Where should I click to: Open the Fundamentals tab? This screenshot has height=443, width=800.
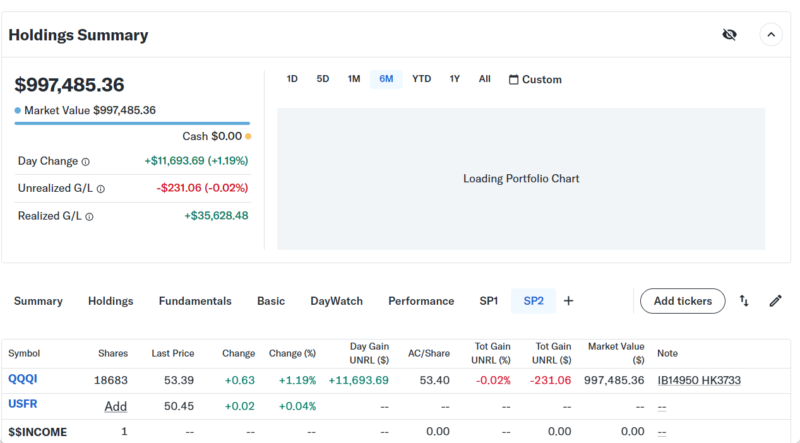(195, 301)
